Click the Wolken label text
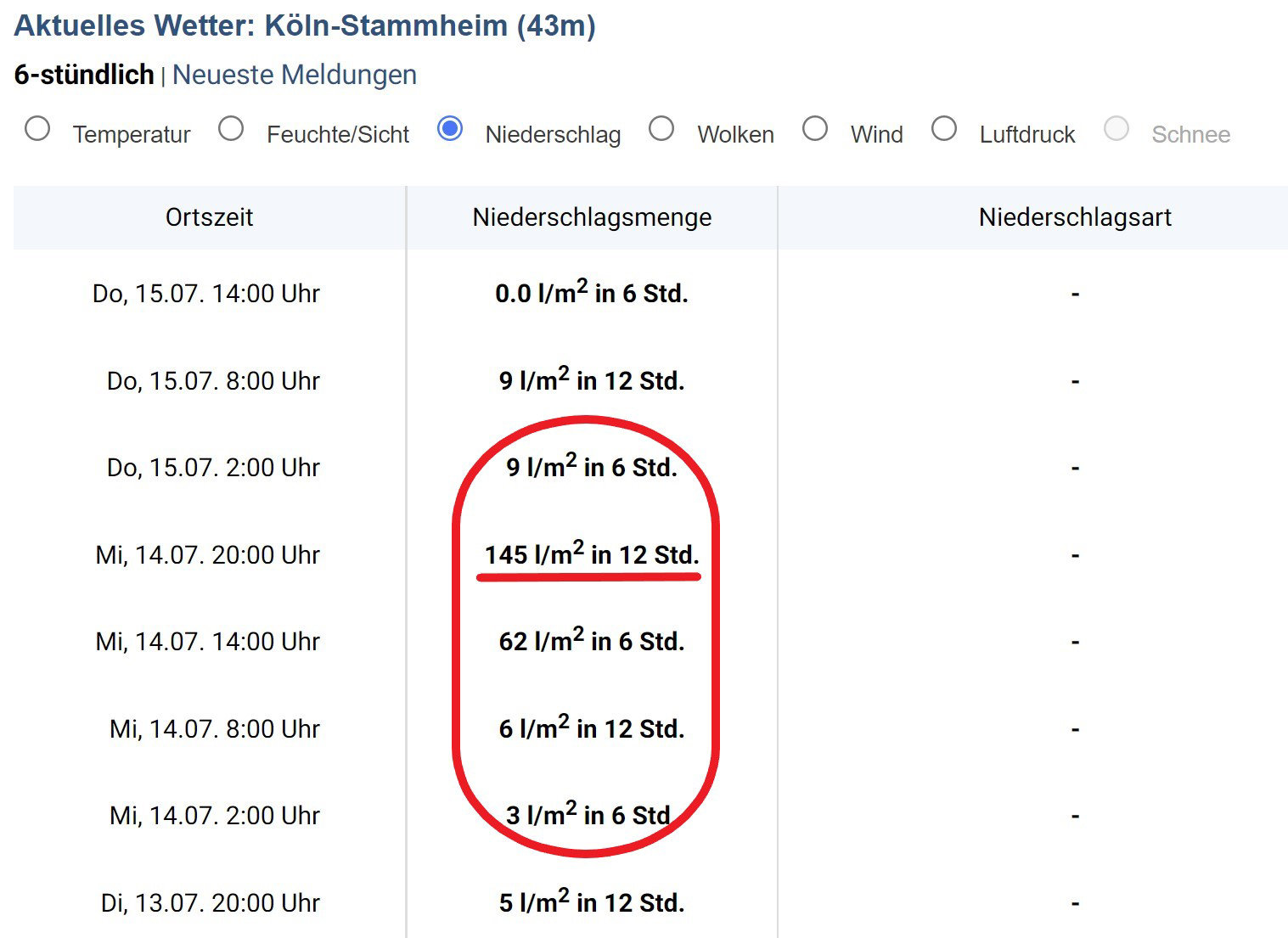 (x=736, y=135)
